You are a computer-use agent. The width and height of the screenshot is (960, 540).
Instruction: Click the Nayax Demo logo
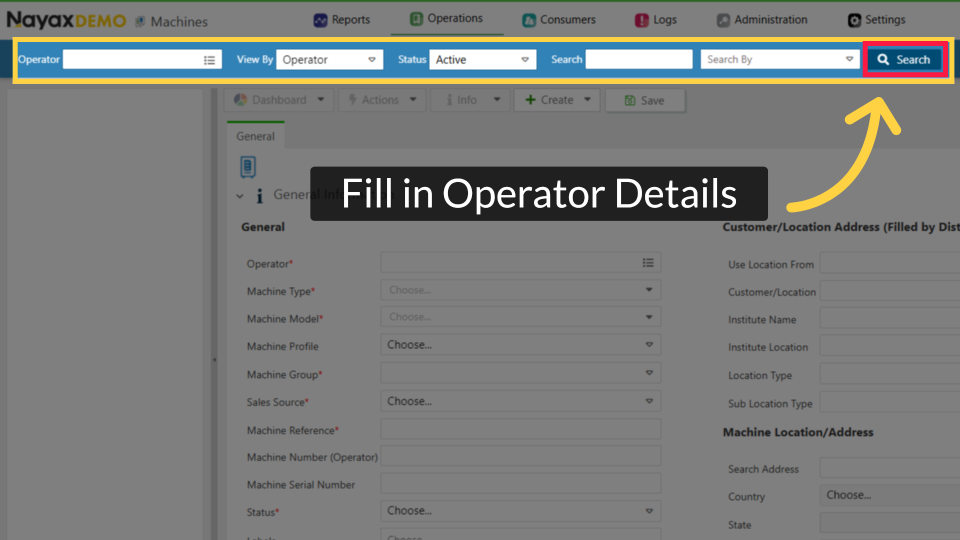coord(66,20)
